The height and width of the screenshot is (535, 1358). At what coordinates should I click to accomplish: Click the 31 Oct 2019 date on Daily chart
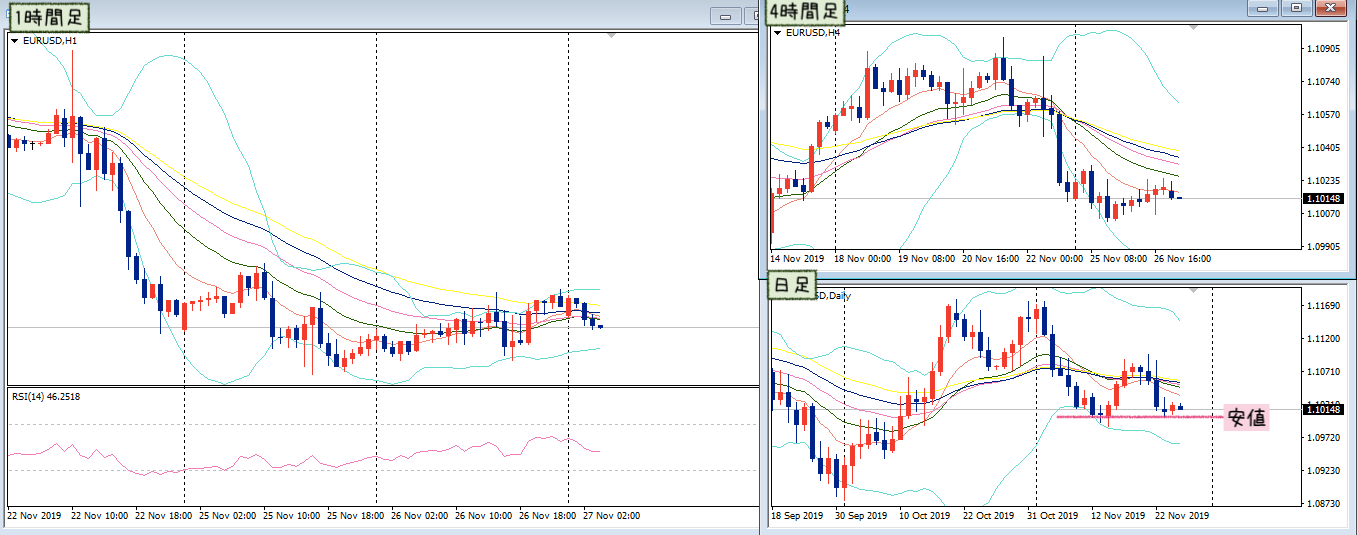(x=1053, y=516)
